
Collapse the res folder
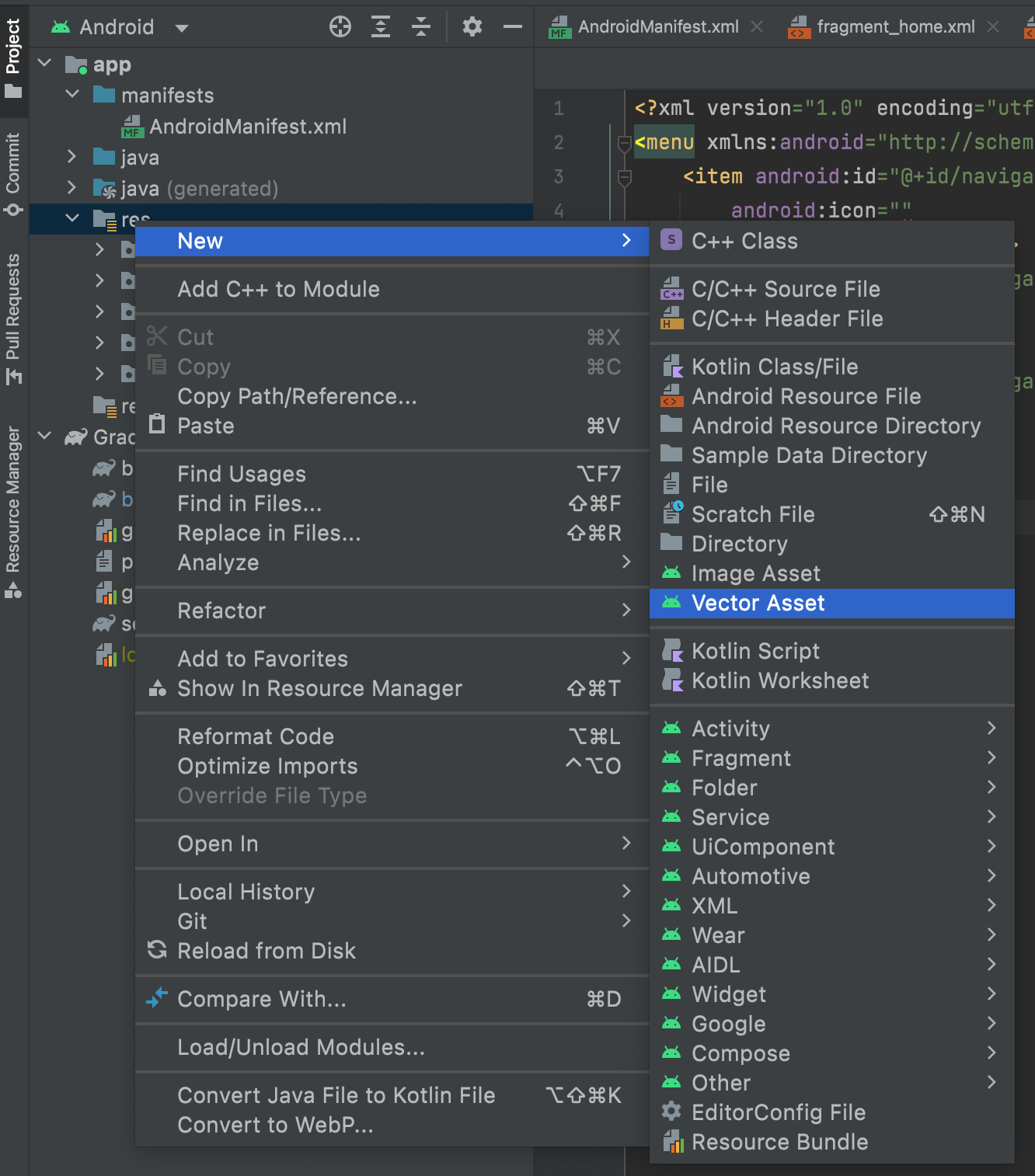pyautogui.click(x=72, y=218)
